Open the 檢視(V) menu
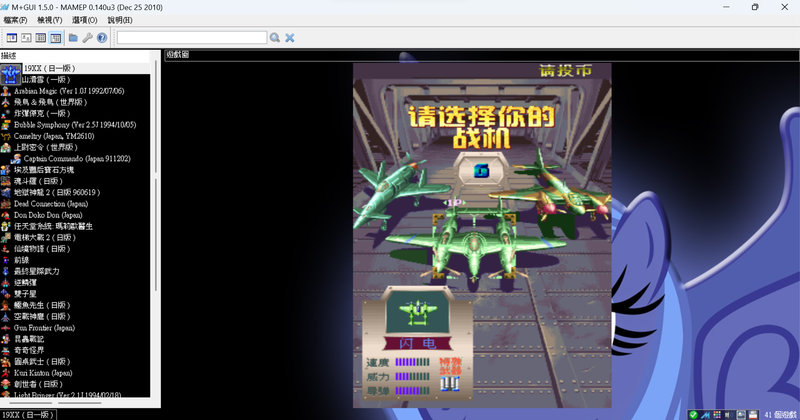The height and width of the screenshot is (420, 800). [x=49, y=20]
